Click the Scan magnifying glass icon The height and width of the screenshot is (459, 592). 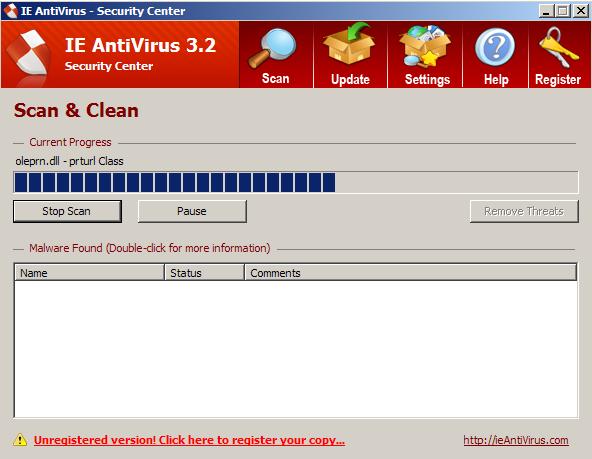(x=273, y=48)
